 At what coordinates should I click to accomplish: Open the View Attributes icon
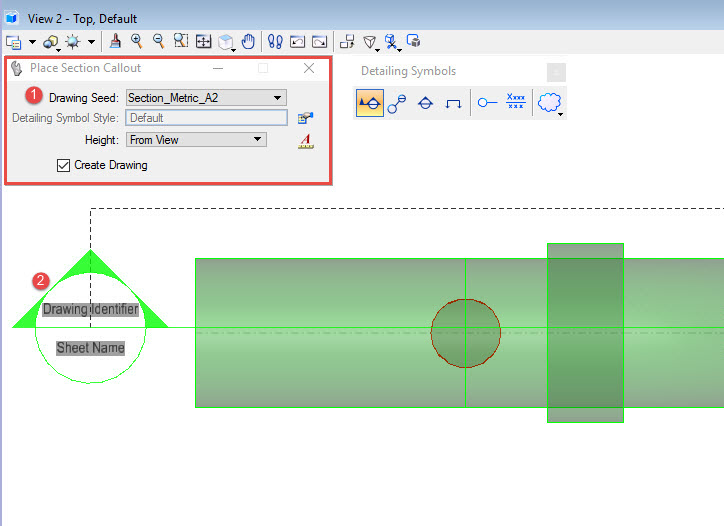coord(14,42)
